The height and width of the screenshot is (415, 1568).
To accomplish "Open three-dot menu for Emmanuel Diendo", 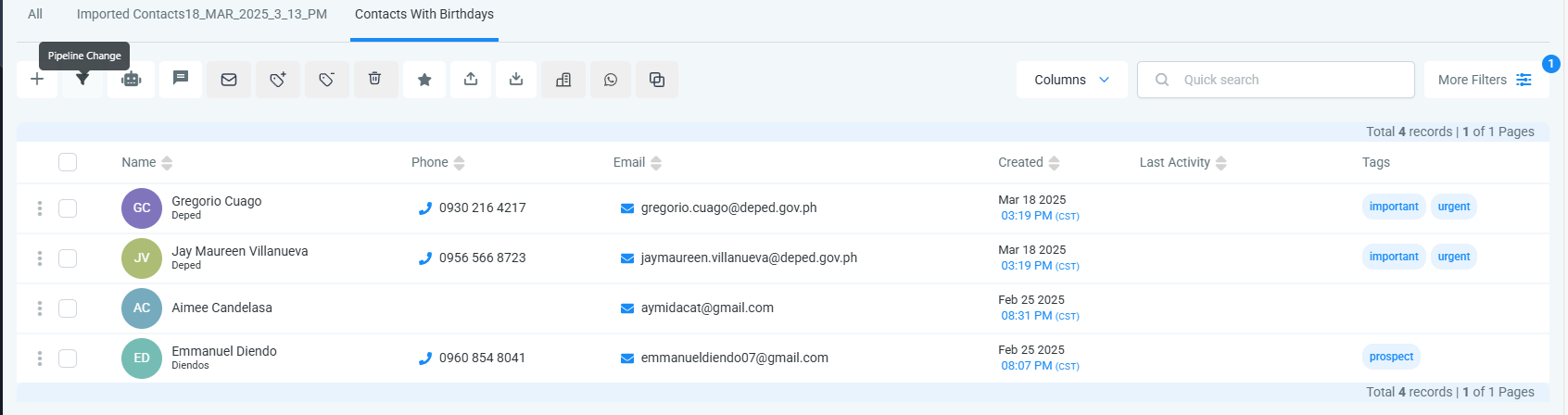I will coord(40,358).
